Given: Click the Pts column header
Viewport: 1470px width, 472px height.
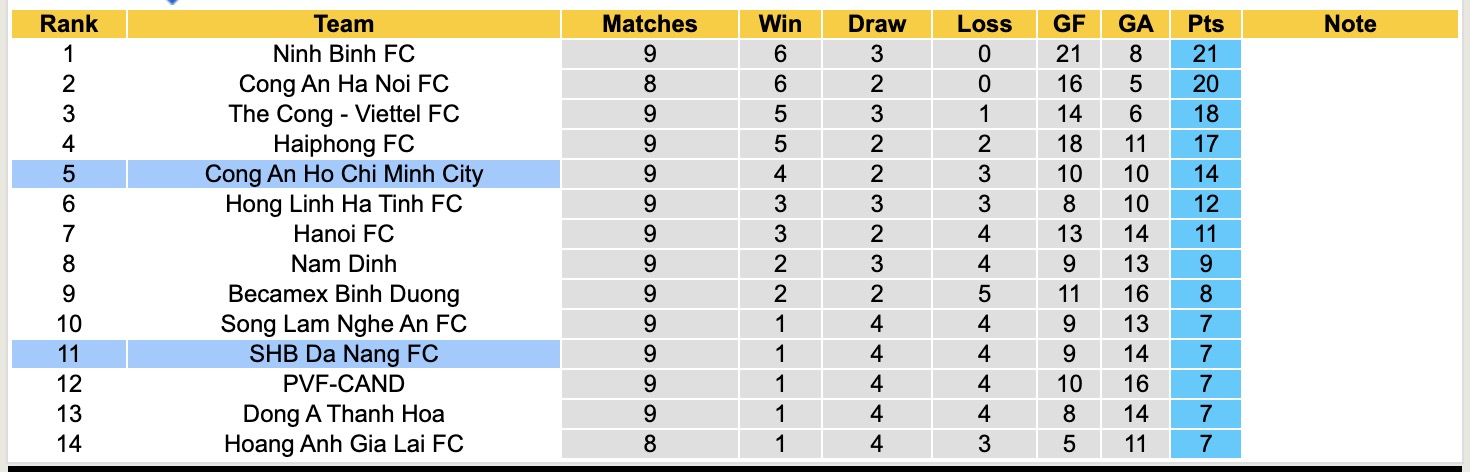Looking at the screenshot, I should coord(1206,24).
